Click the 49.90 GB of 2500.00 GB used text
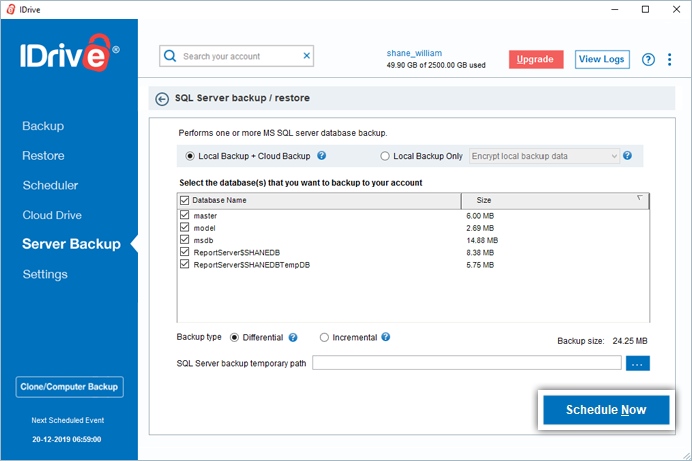The height and width of the screenshot is (461, 692). pos(436,65)
